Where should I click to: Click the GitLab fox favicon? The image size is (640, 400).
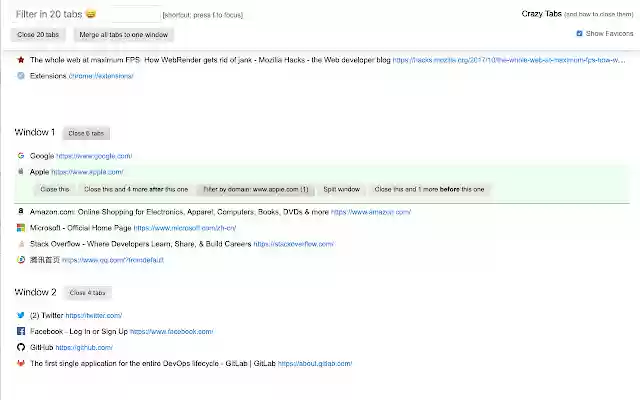coord(20,363)
